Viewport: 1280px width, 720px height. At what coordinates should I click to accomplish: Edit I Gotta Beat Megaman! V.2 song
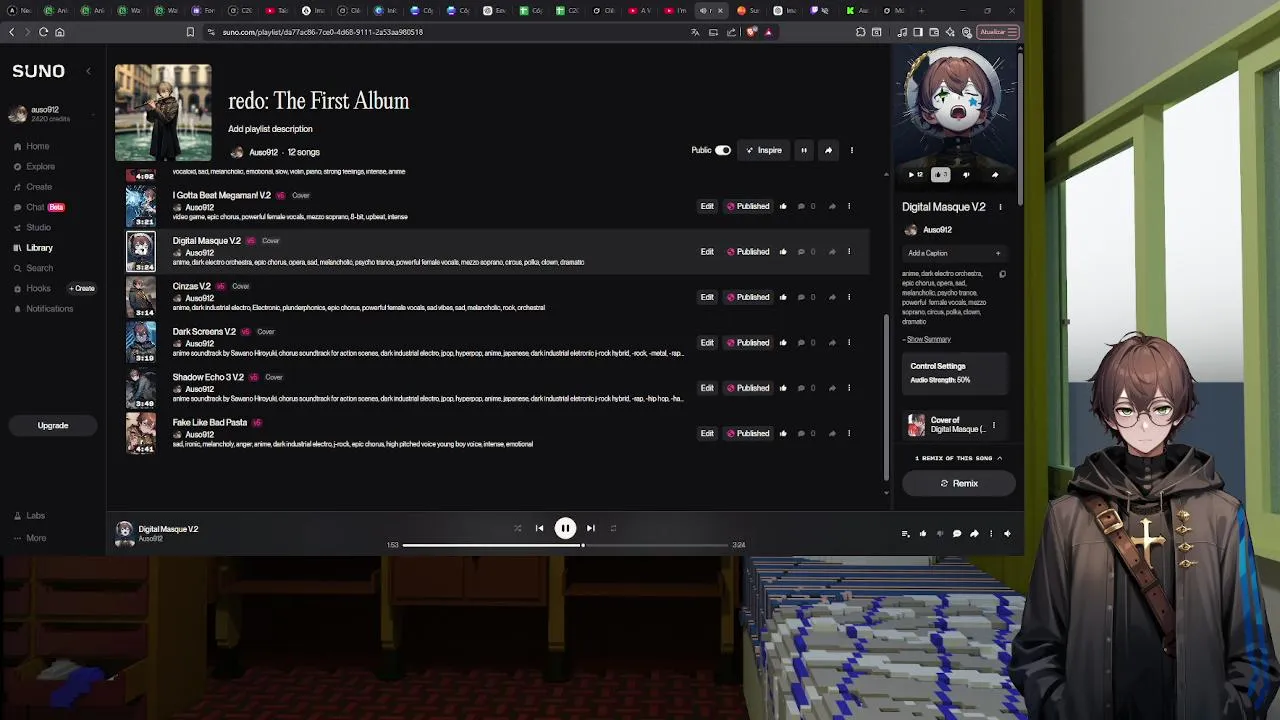707,206
